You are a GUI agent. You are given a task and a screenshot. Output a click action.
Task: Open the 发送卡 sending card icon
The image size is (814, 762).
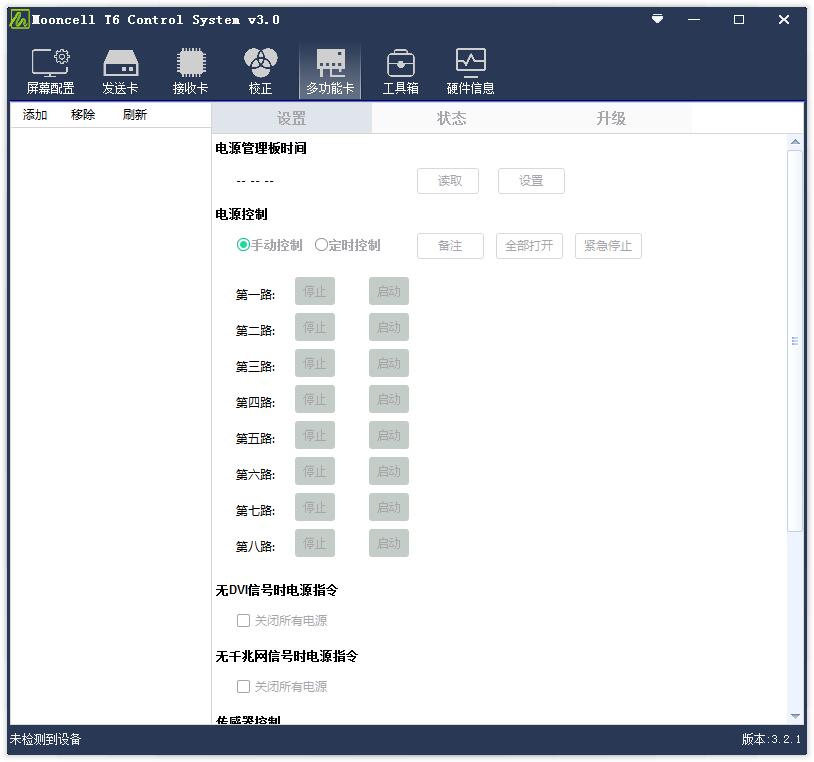pos(120,72)
